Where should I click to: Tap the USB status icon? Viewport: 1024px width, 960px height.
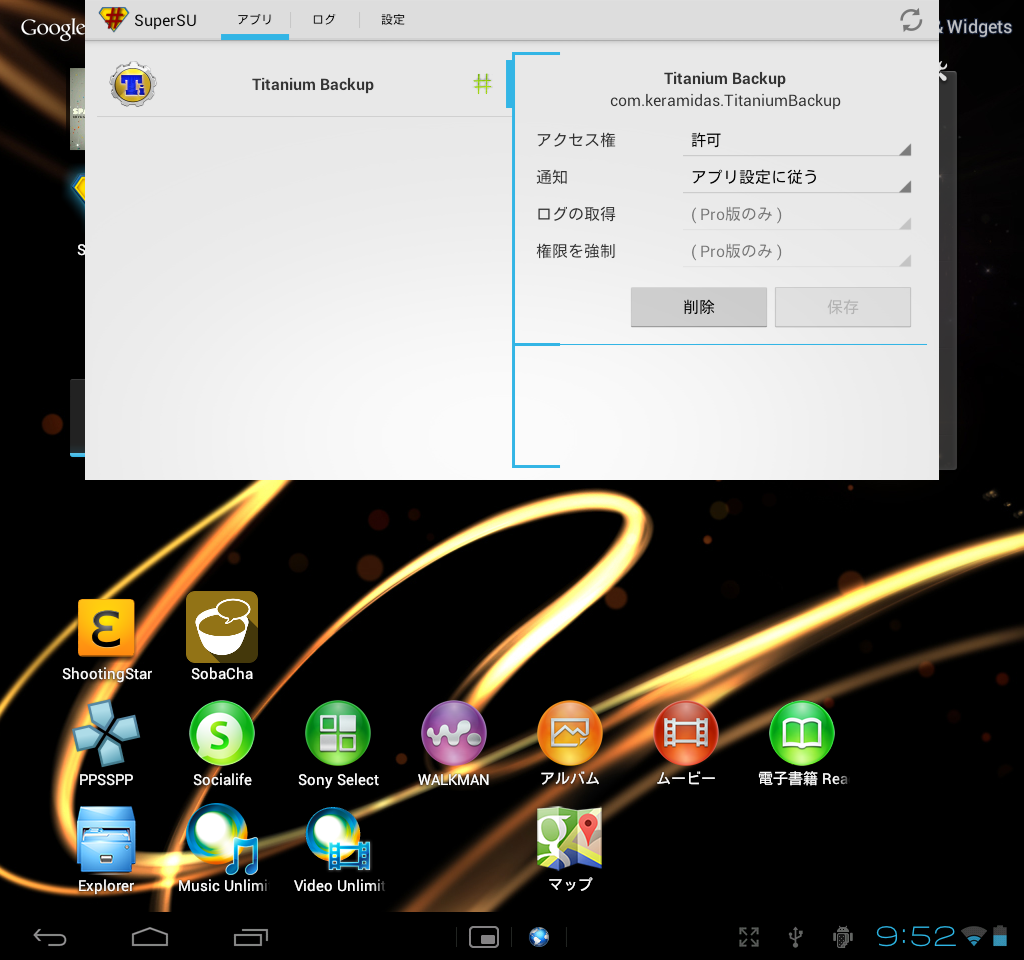(x=795, y=937)
